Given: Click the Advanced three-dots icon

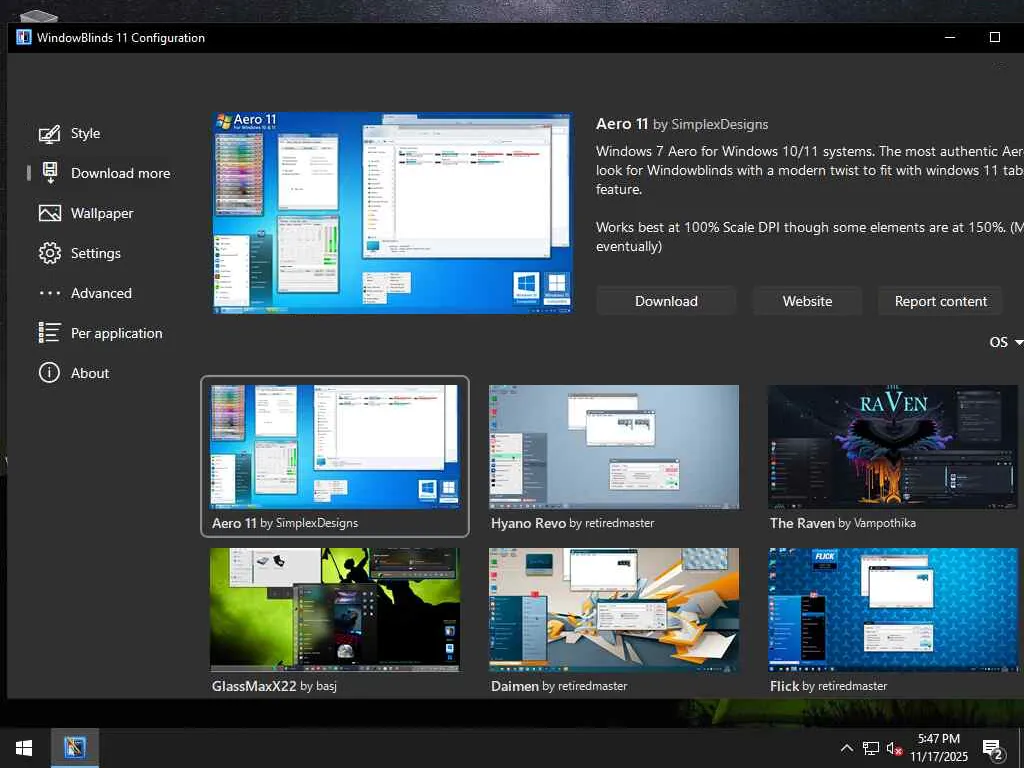Looking at the screenshot, I should point(50,293).
